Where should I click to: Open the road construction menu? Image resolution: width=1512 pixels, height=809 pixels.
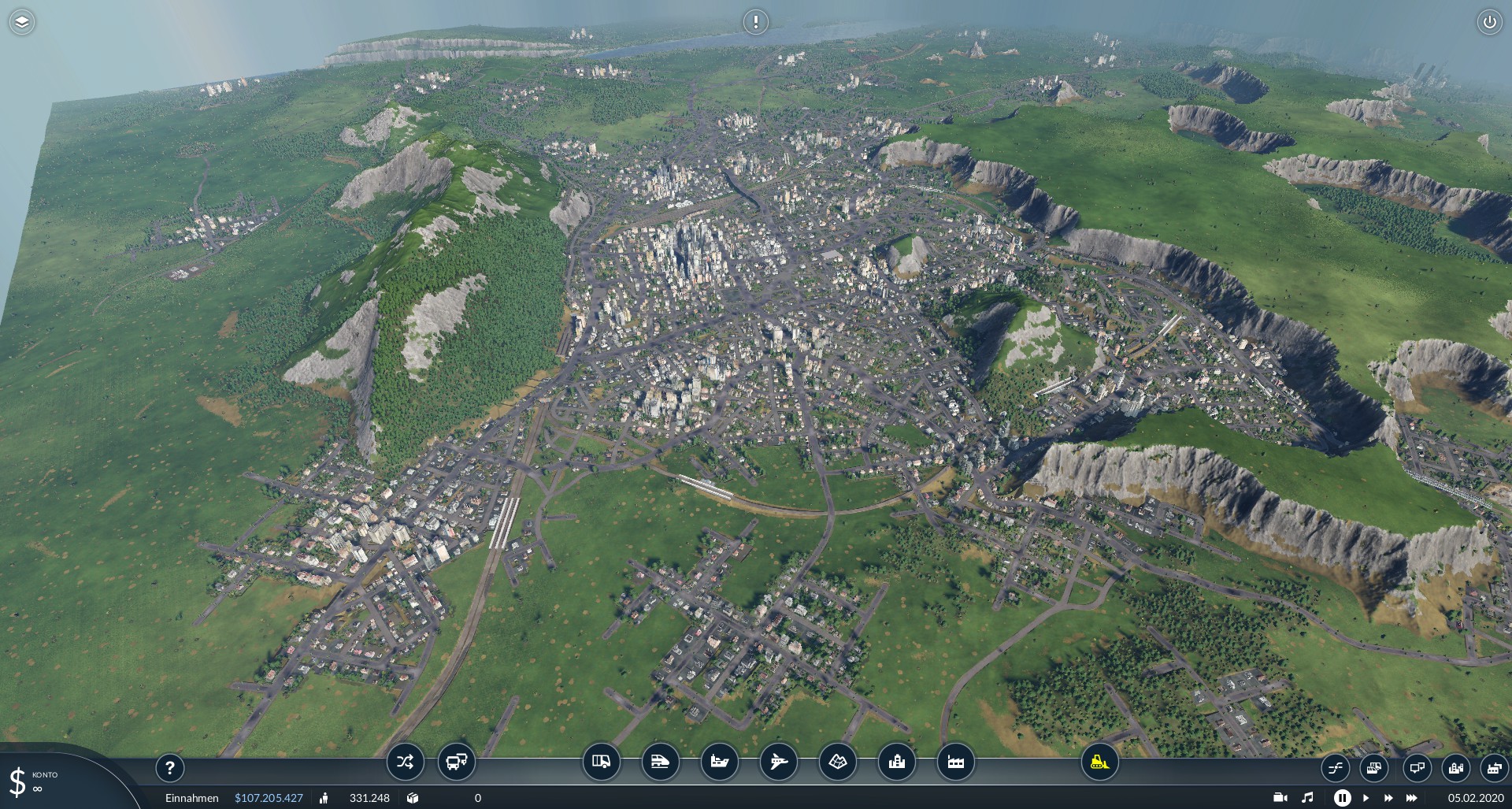click(x=601, y=762)
